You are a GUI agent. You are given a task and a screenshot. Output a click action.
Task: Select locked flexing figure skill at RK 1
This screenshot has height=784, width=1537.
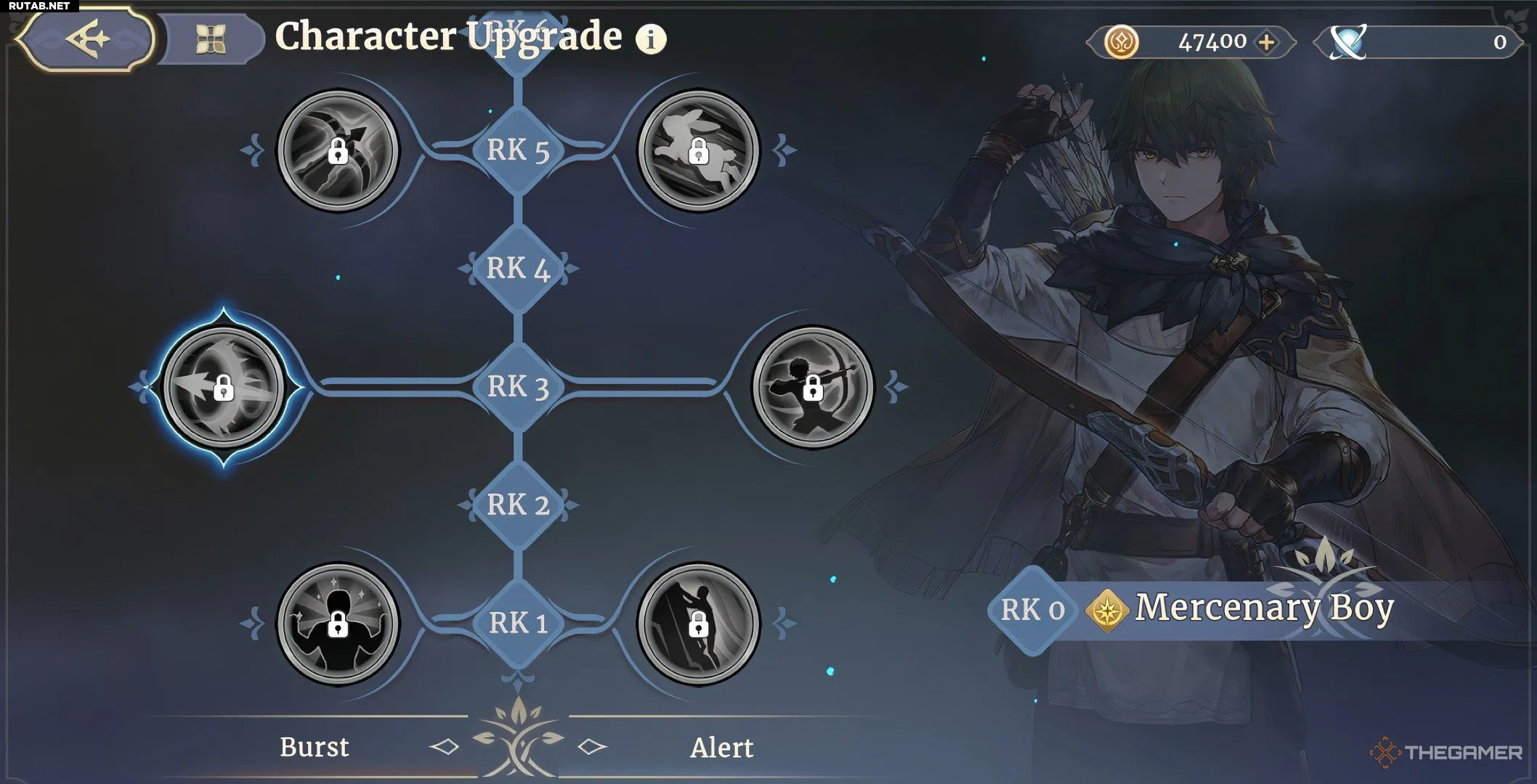(338, 624)
